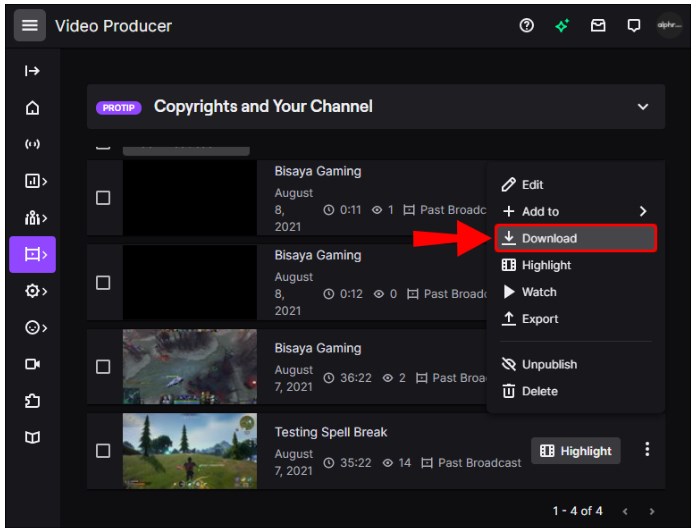Select checkbox for 0:12 Bisaya Gaming video
The width and height of the screenshot is (697, 532).
click(103, 282)
